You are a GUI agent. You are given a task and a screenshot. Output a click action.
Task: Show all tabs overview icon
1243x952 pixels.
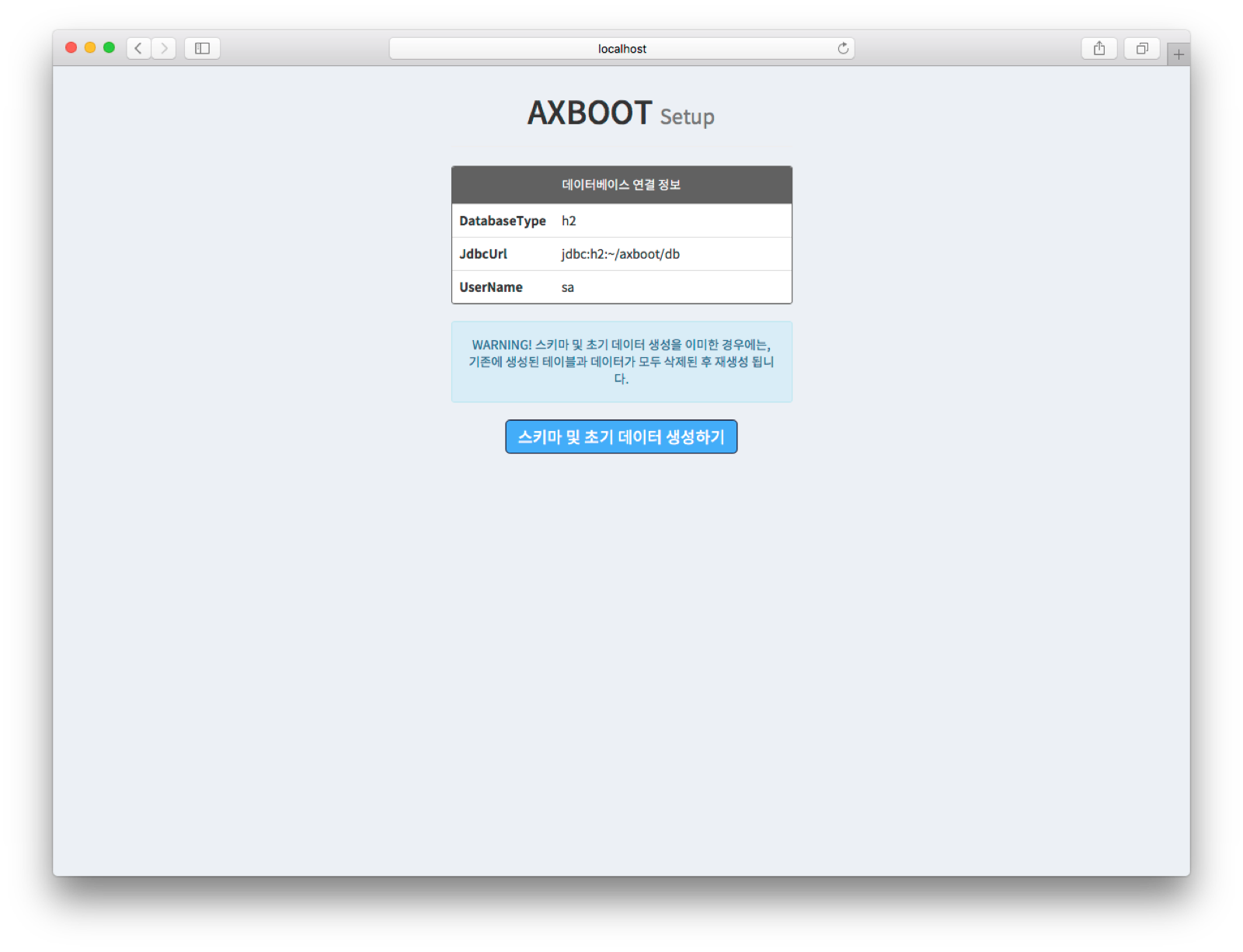1142,48
